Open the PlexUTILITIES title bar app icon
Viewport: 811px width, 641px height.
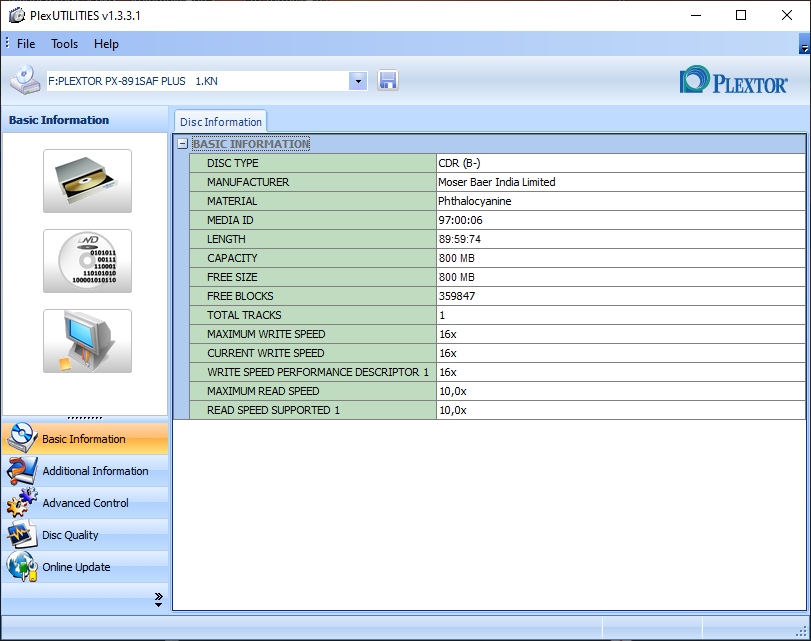point(17,15)
